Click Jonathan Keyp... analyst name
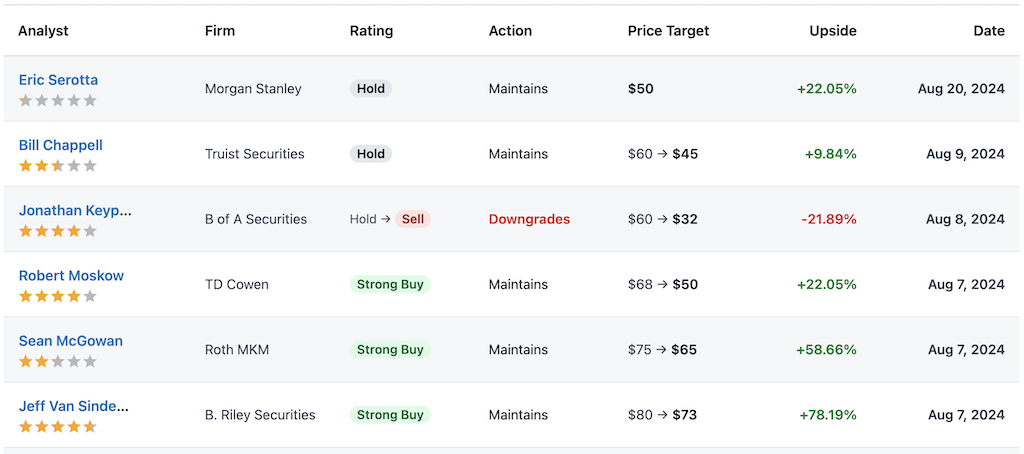Image resolution: width=1024 pixels, height=454 pixels. click(x=75, y=210)
